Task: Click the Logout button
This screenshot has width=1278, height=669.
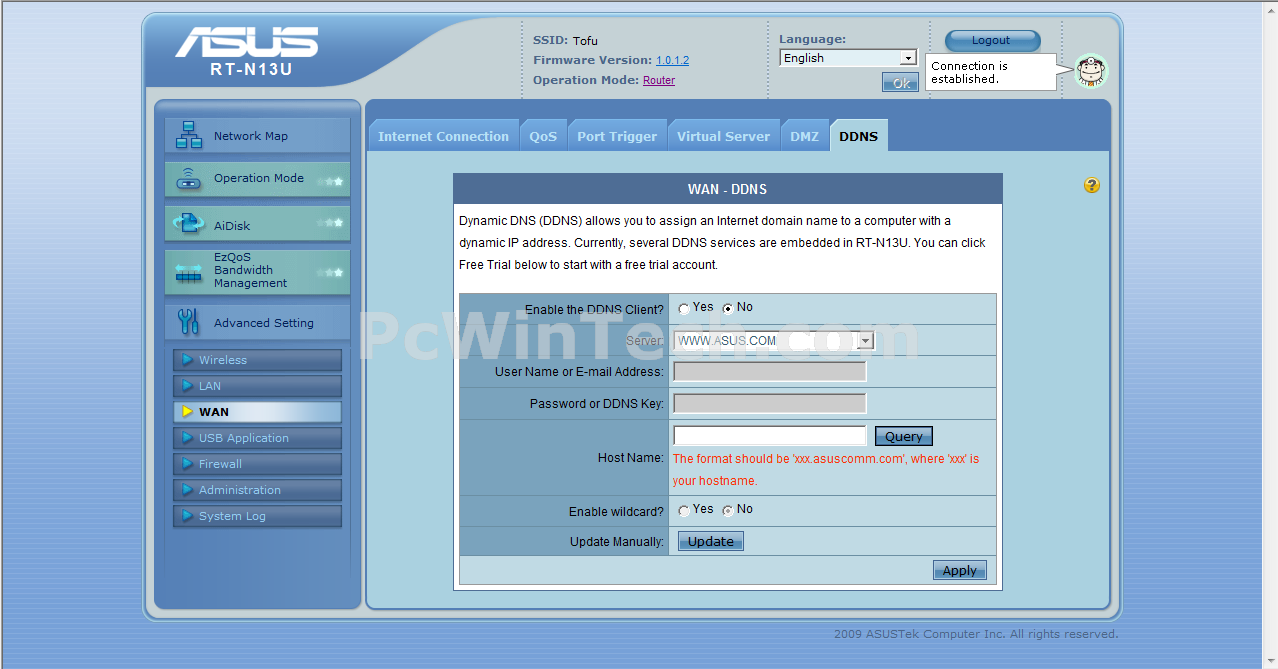Action: tap(992, 41)
